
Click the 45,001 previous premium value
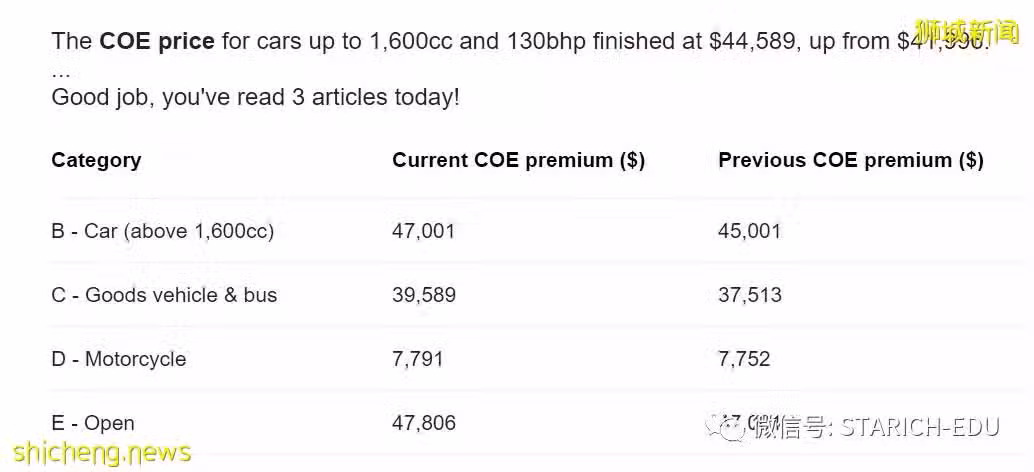(749, 231)
